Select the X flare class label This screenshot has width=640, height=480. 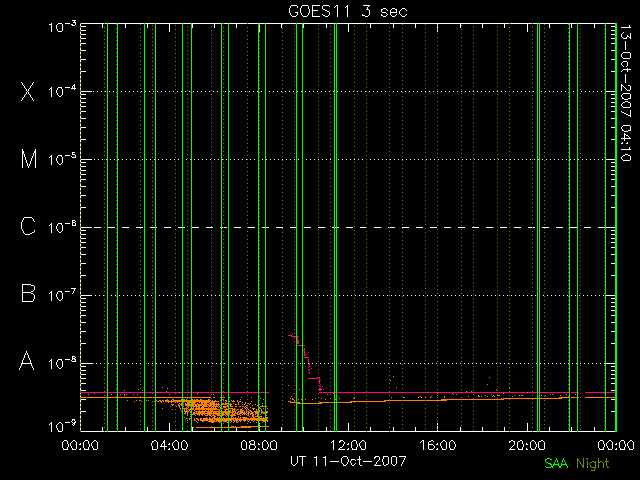click(28, 91)
